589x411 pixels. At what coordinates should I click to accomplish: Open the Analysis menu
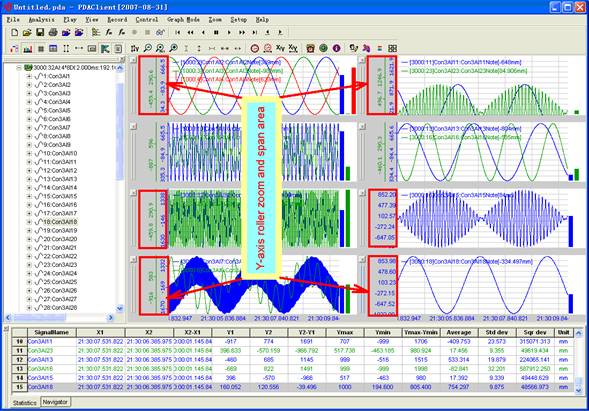click(x=42, y=20)
